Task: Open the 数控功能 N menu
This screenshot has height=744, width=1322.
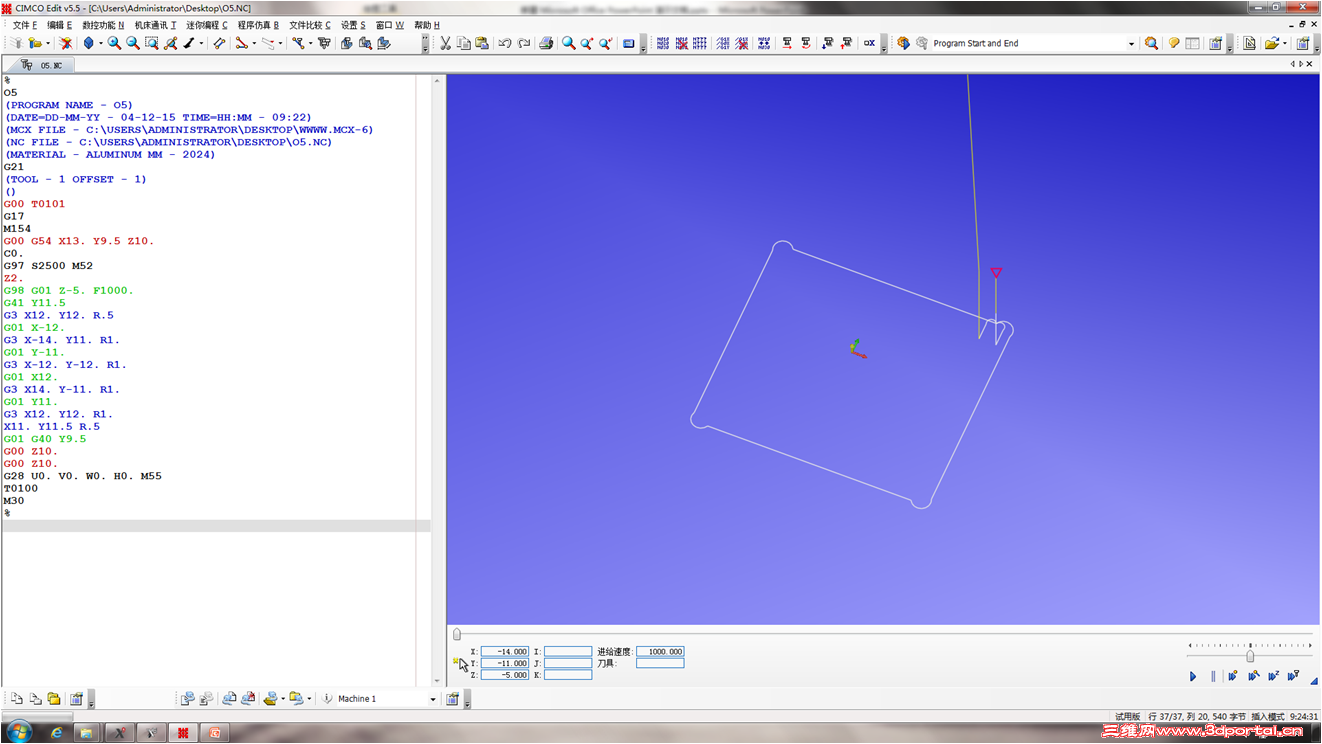Action: (x=102, y=25)
